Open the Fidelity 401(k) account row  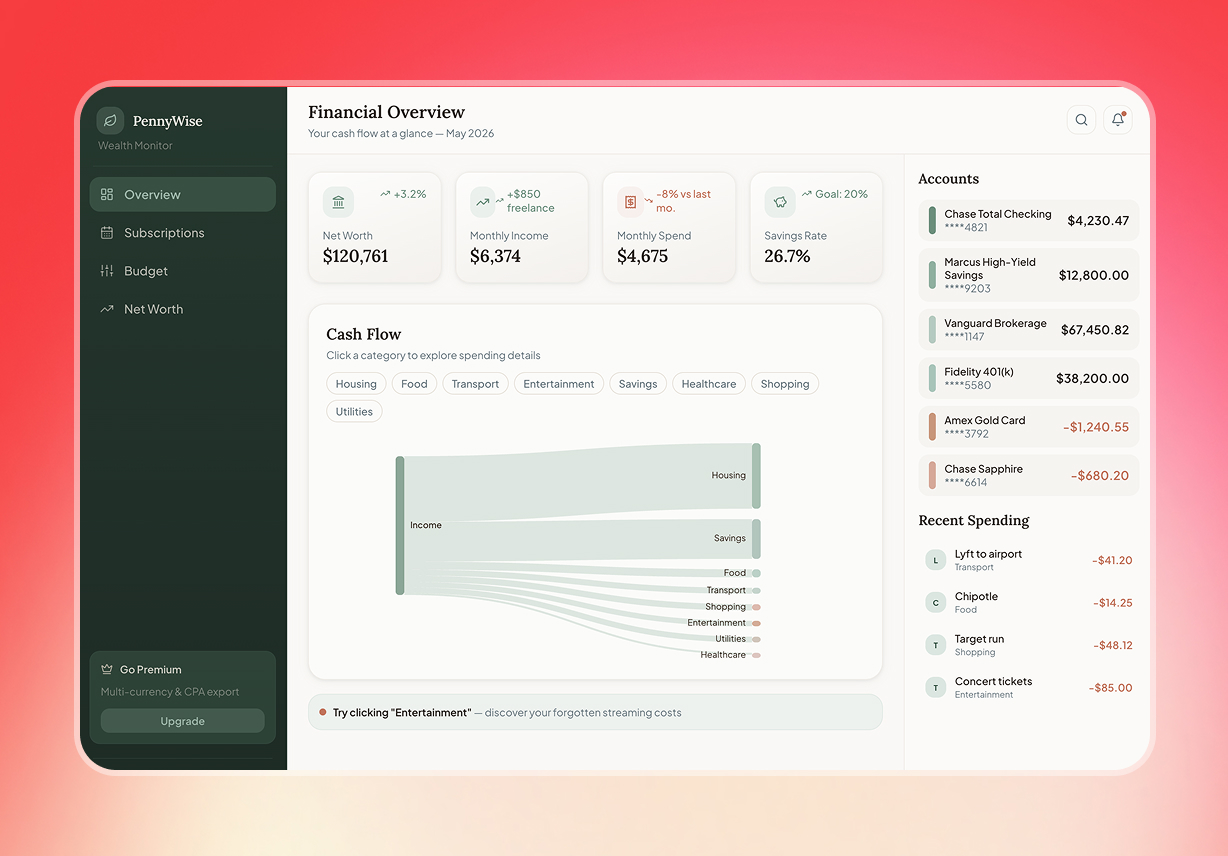point(1029,378)
